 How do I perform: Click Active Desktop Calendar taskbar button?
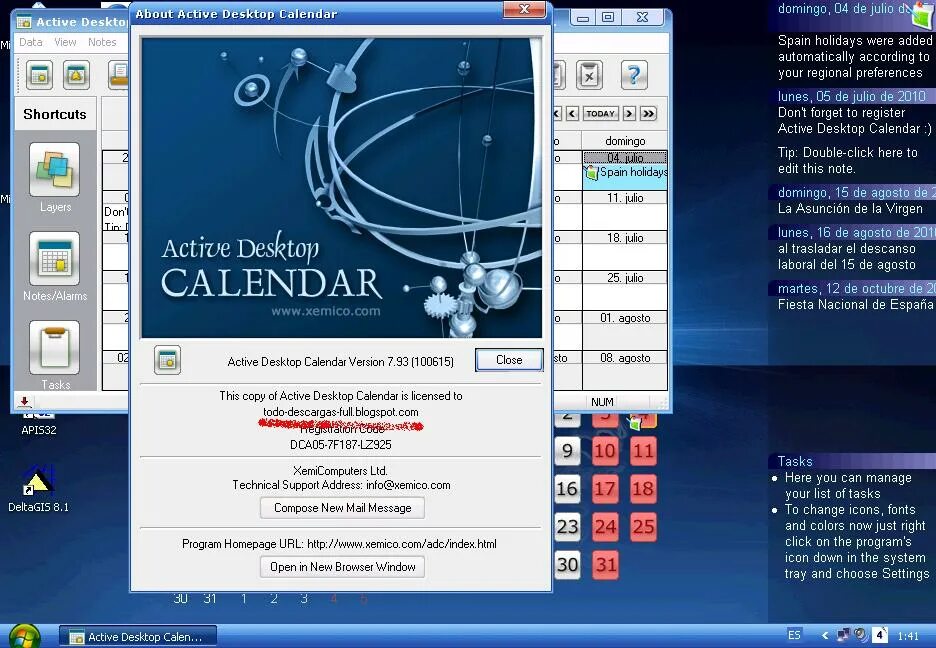(x=138, y=637)
